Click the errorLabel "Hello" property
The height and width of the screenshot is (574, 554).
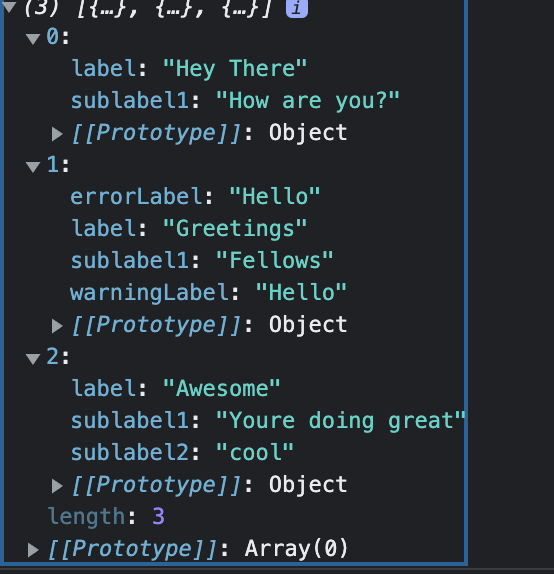[195, 197]
